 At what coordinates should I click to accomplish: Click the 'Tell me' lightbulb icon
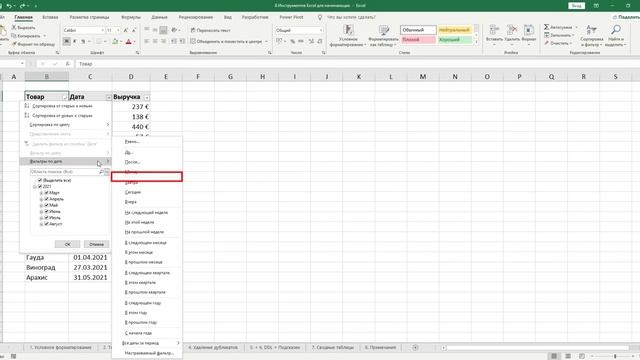click(320, 17)
